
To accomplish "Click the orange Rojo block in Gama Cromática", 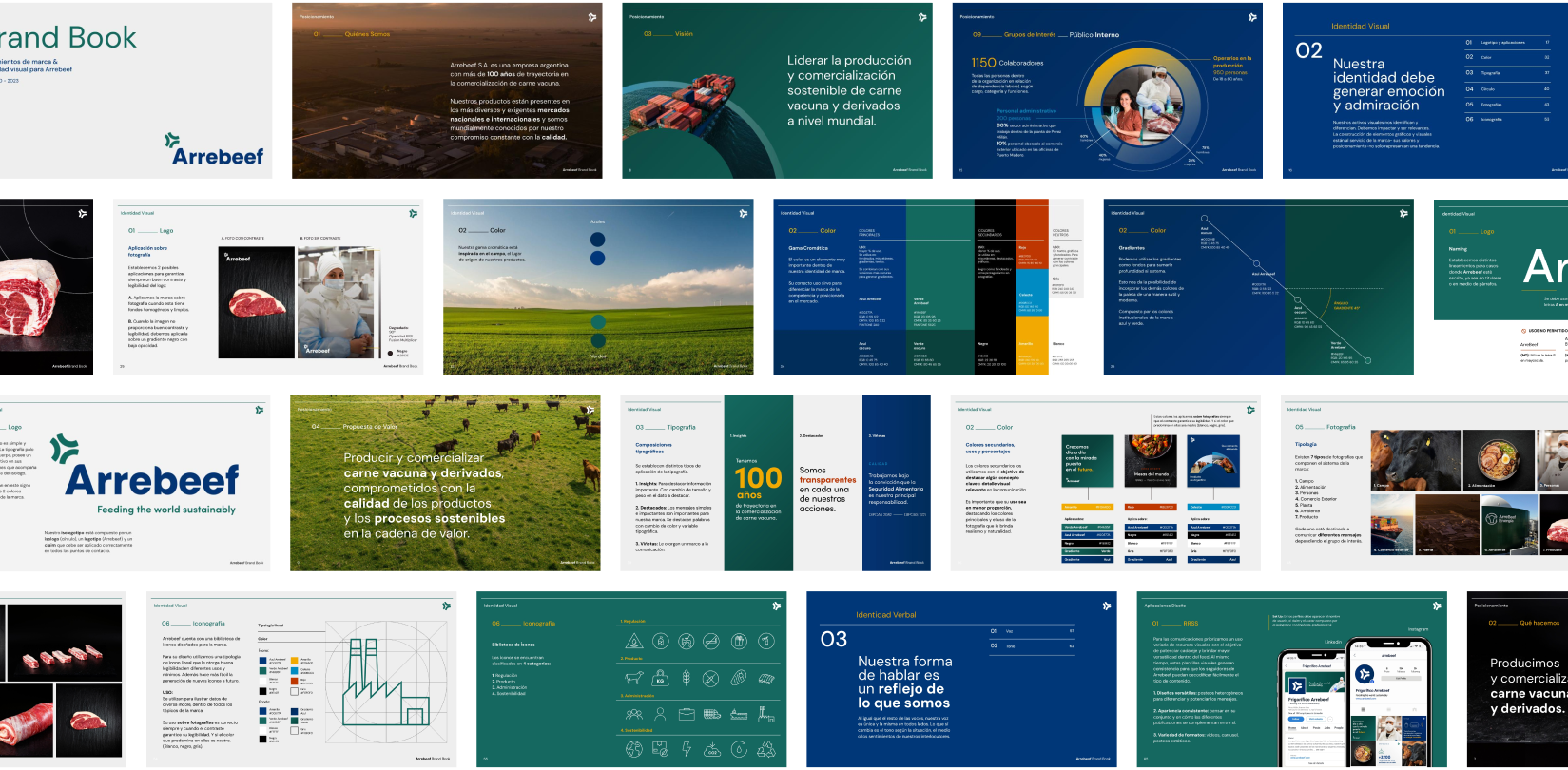I will click(1032, 235).
